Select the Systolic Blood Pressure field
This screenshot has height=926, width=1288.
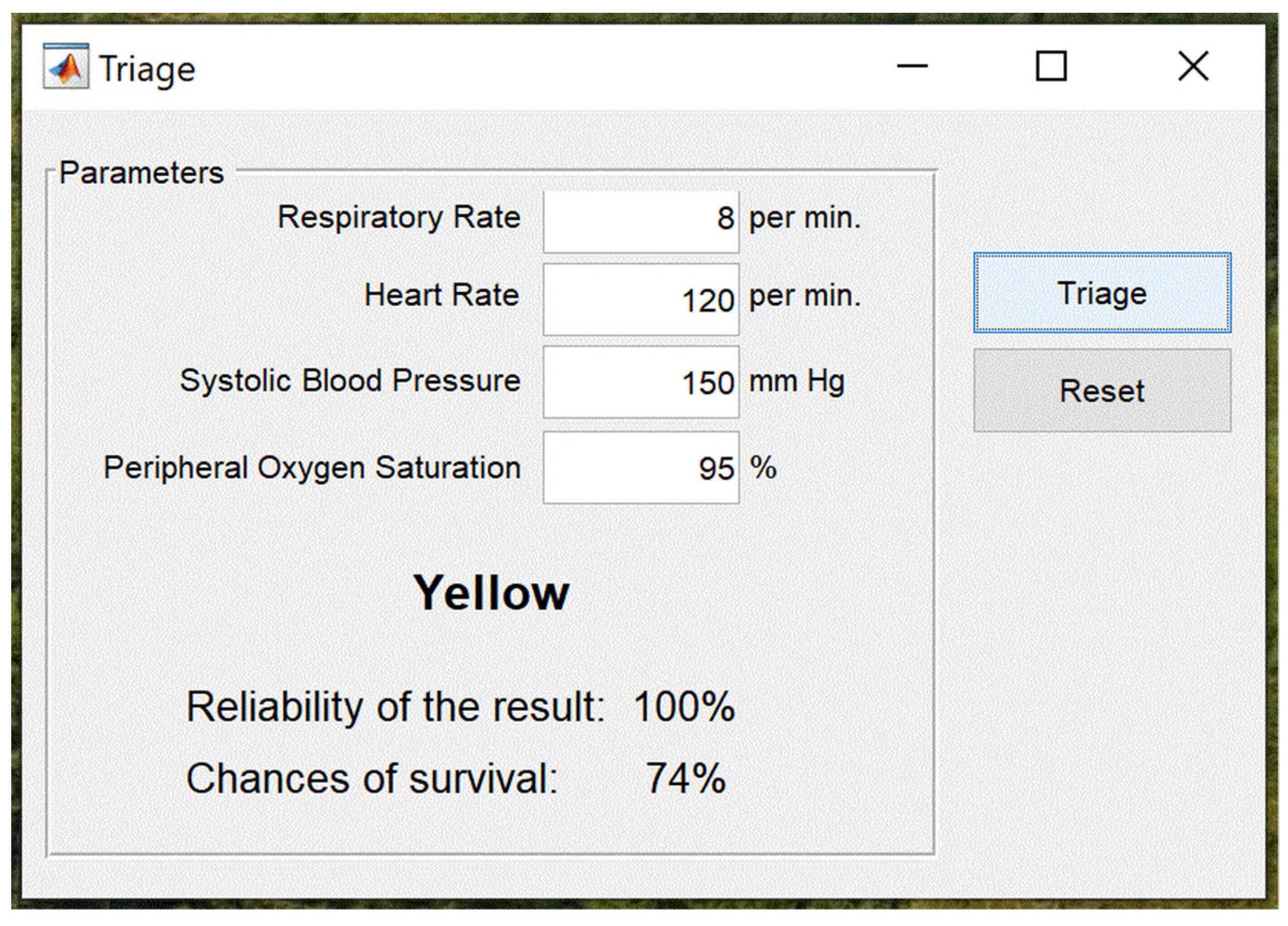(x=641, y=382)
